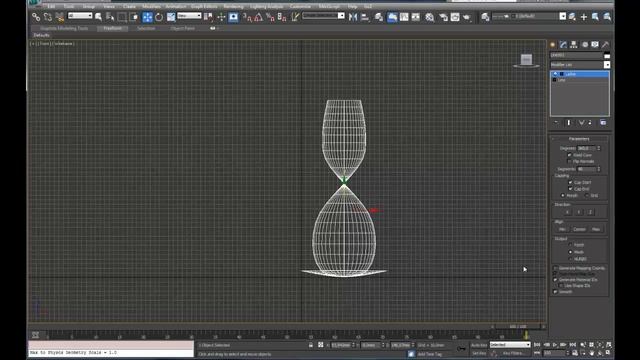This screenshot has height=360, width=640.
Task: Select the Patch output radio button
Action: 570,245
